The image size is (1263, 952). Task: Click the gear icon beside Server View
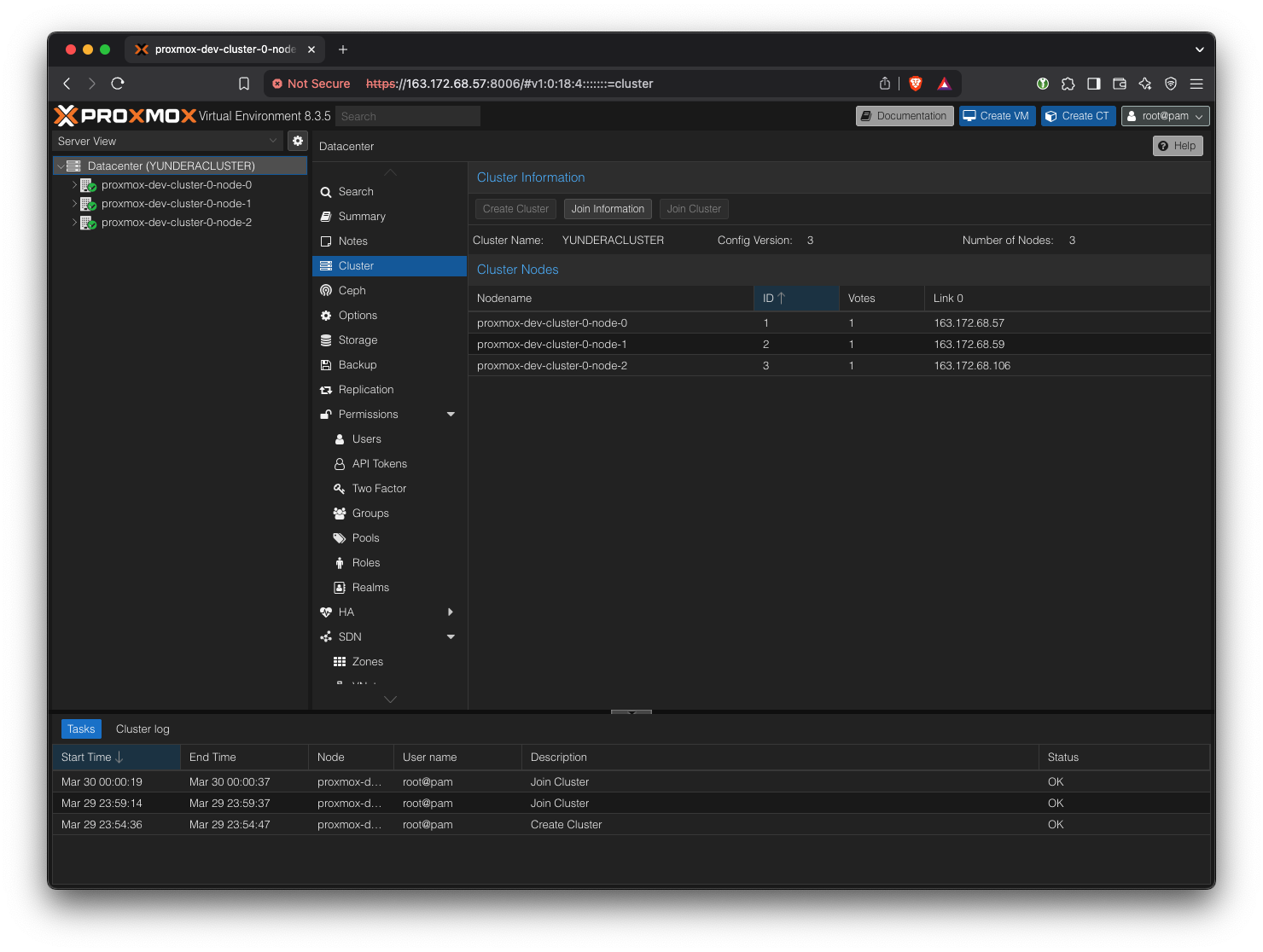click(x=298, y=141)
